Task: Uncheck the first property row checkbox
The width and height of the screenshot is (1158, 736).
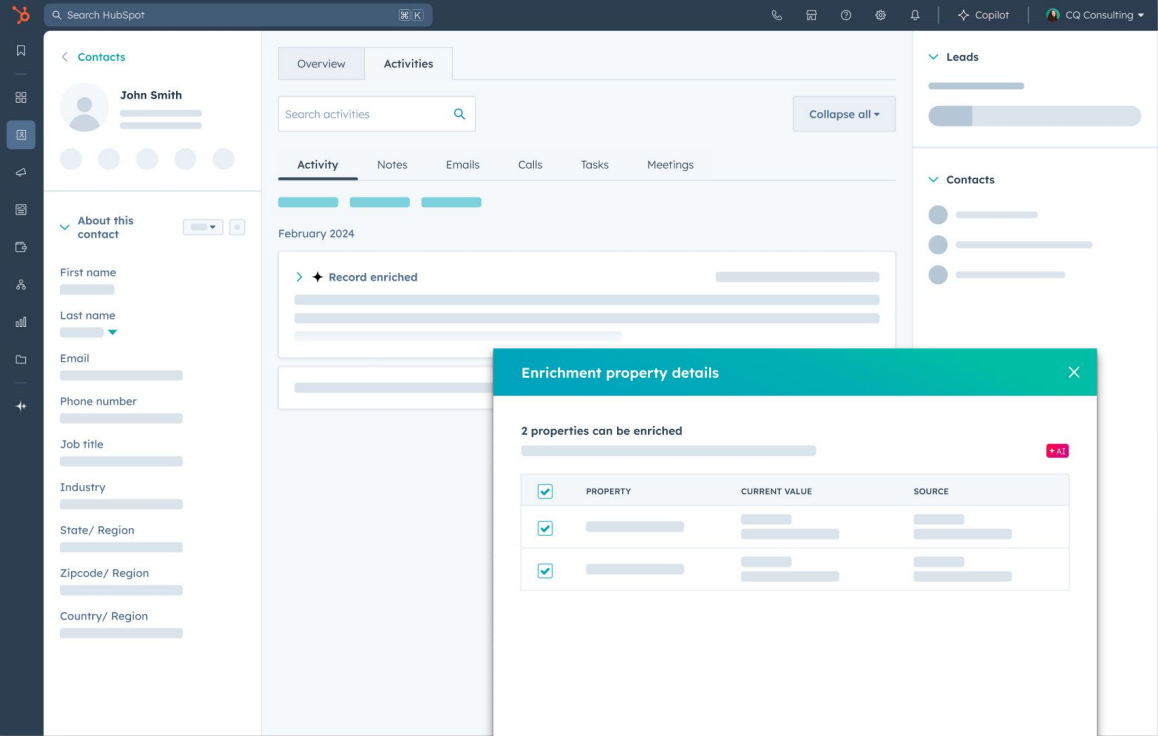Action: 545,528
